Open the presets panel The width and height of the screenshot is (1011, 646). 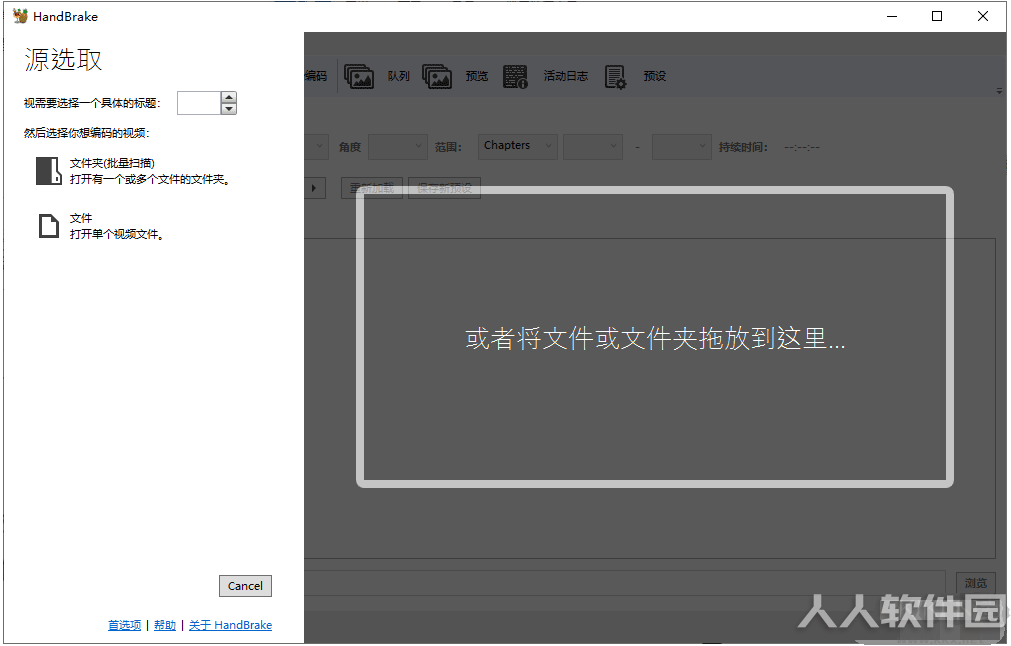click(x=636, y=76)
